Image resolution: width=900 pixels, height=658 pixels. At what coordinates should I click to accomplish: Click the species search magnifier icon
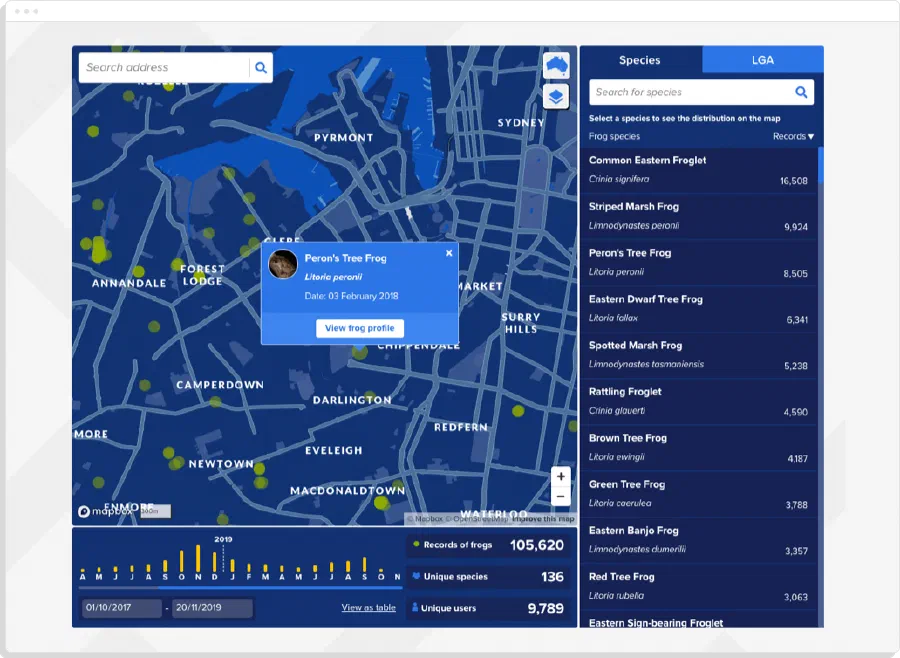[x=801, y=92]
